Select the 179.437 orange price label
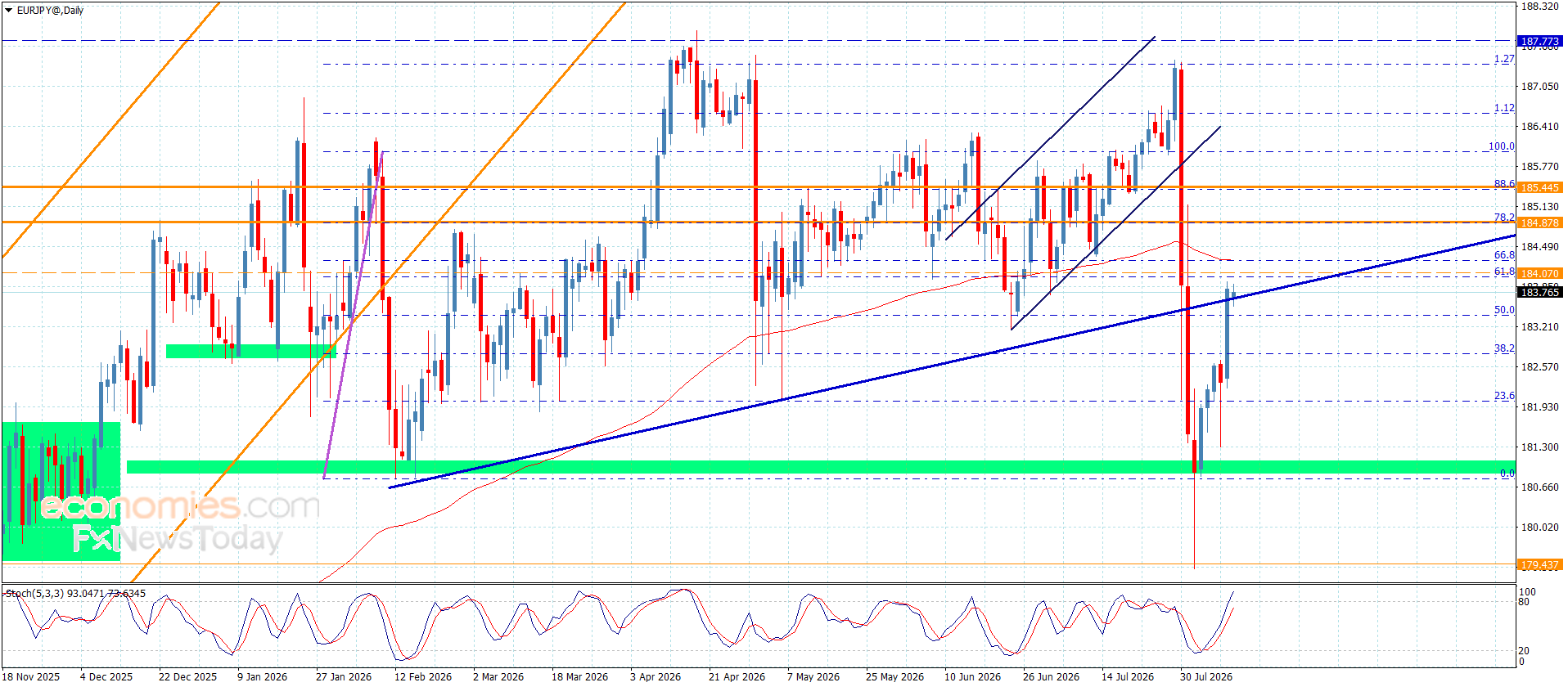 point(1539,564)
